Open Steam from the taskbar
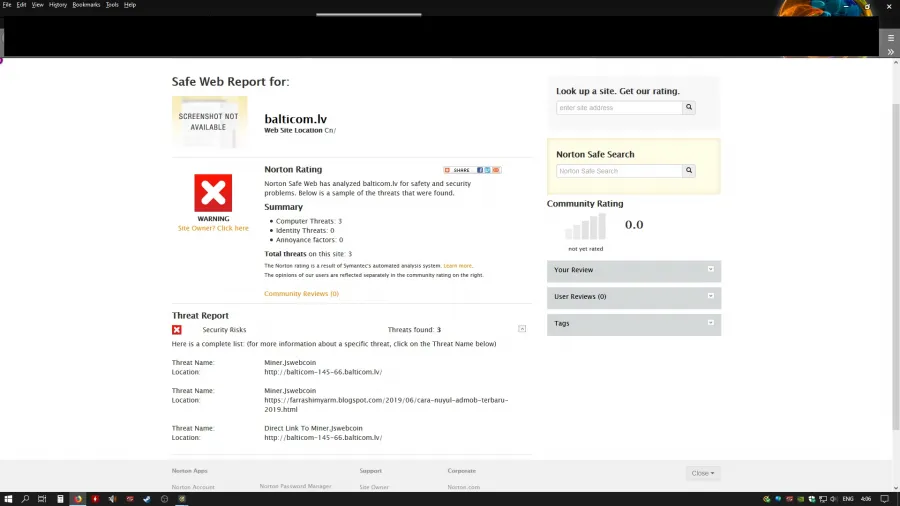 147,499
